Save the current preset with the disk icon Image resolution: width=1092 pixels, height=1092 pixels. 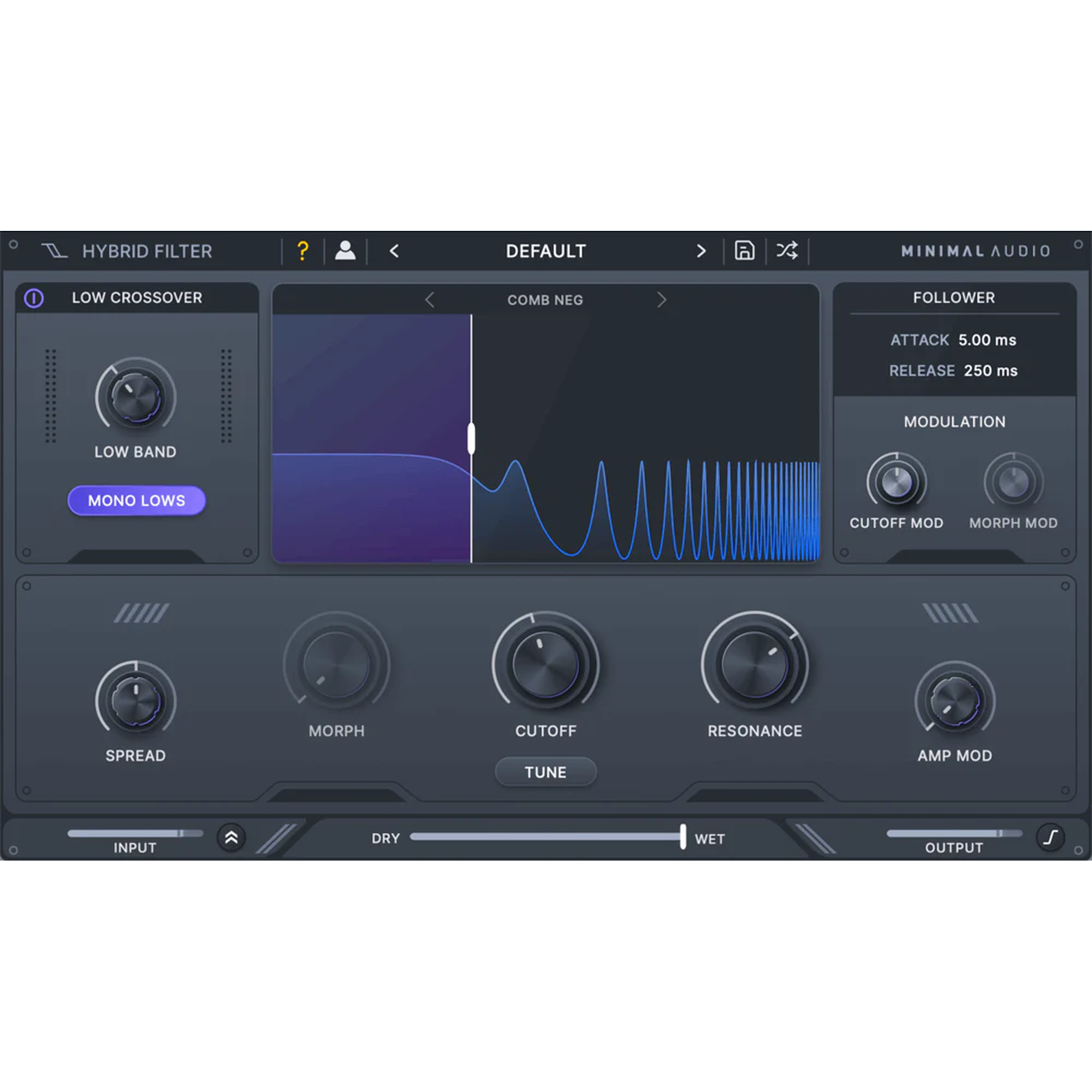(x=744, y=251)
